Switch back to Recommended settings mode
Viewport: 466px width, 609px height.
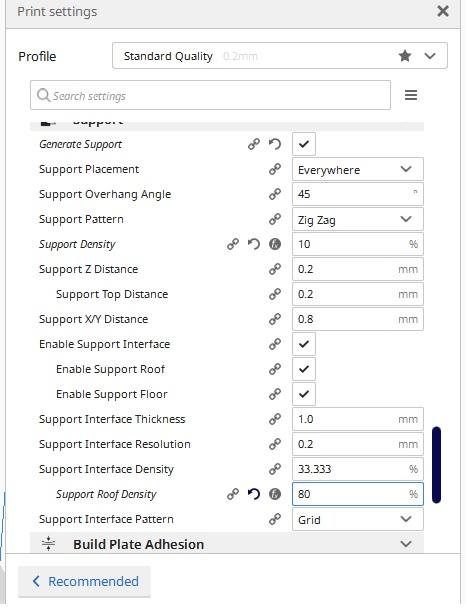coord(84,581)
